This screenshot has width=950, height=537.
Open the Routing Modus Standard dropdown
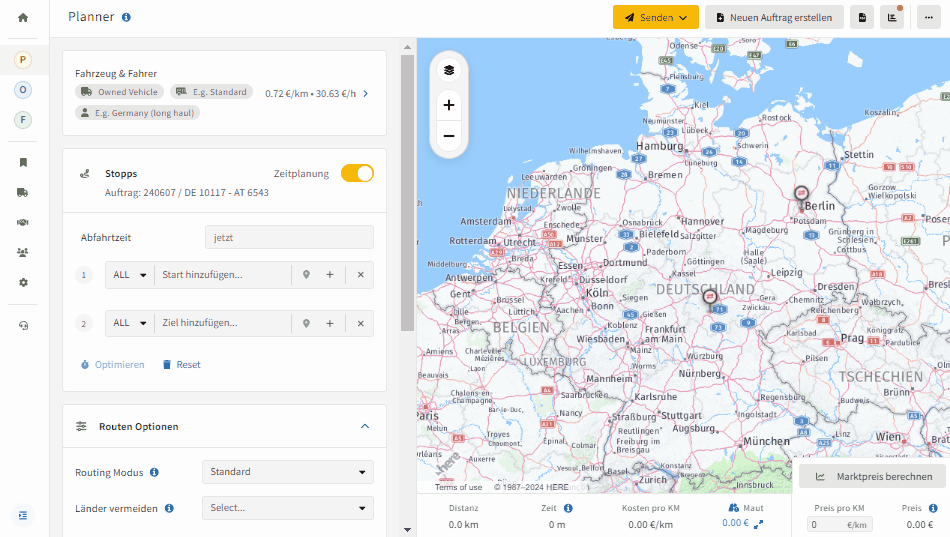point(288,472)
